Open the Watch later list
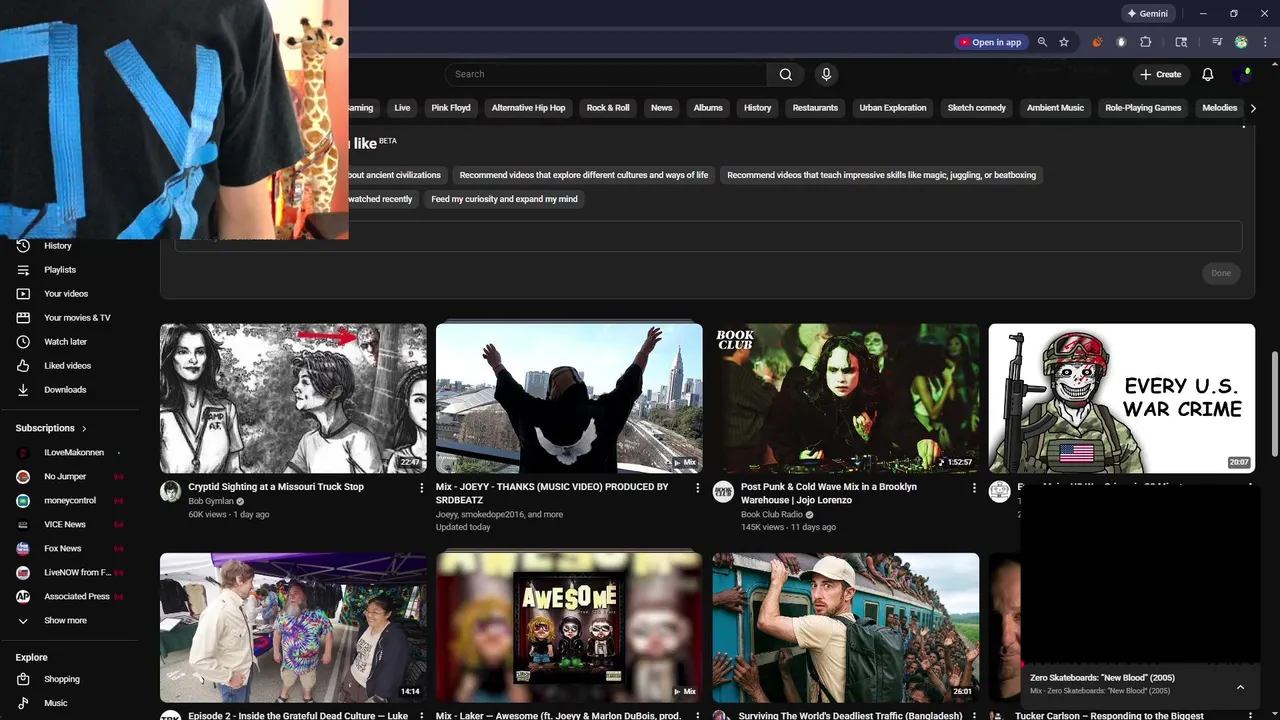This screenshot has width=1280, height=720. [x=65, y=342]
